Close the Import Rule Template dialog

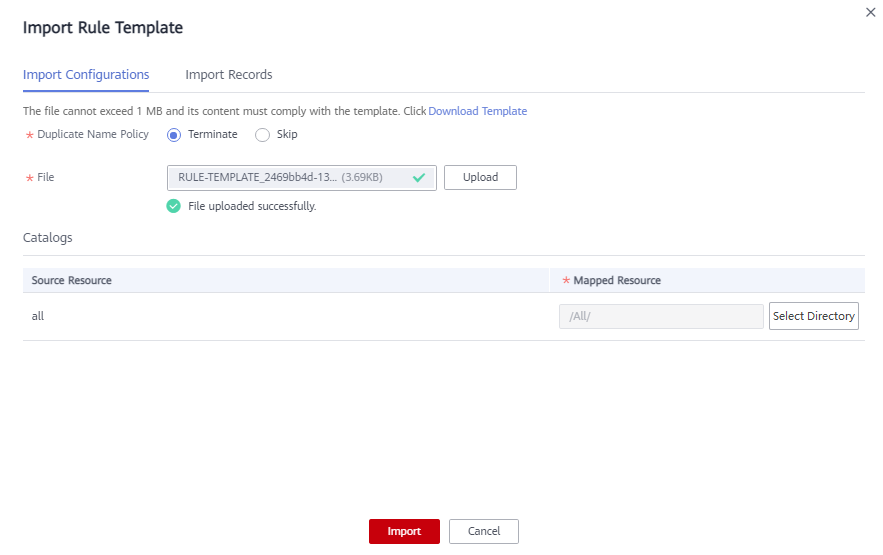point(870,12)
